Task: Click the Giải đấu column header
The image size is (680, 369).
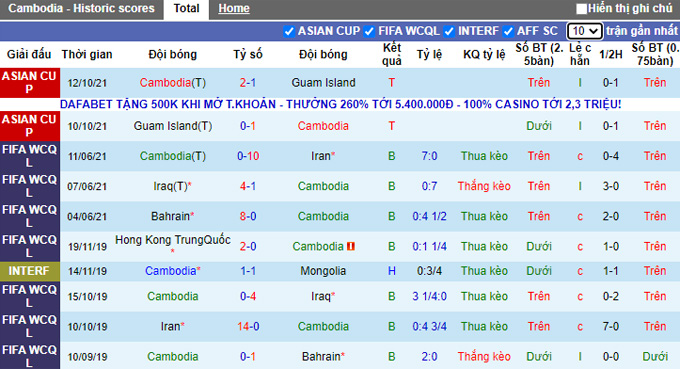Action: (29, 55)
